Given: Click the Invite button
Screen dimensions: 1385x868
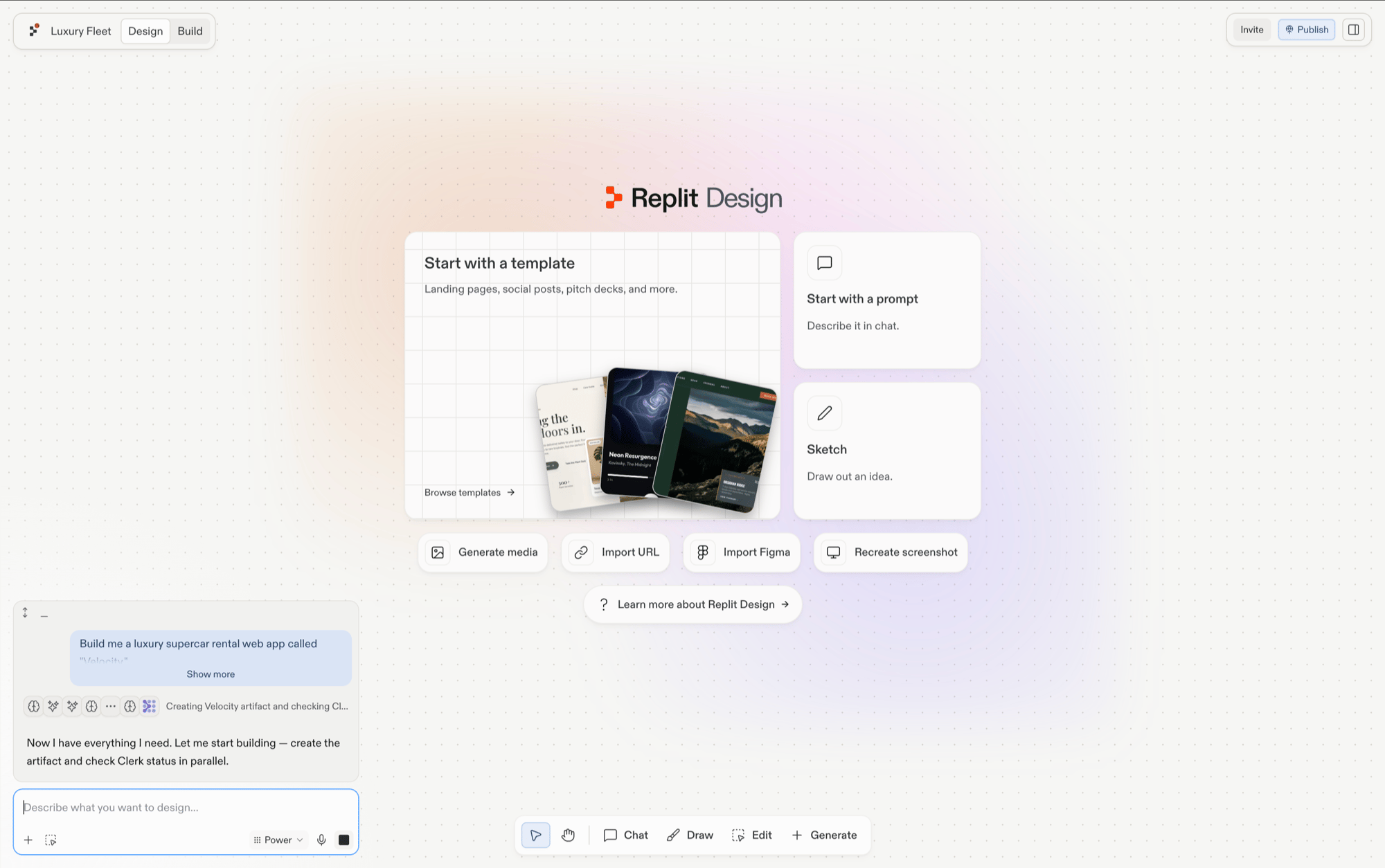Looking at the screenshot, I should point(1251,30).
